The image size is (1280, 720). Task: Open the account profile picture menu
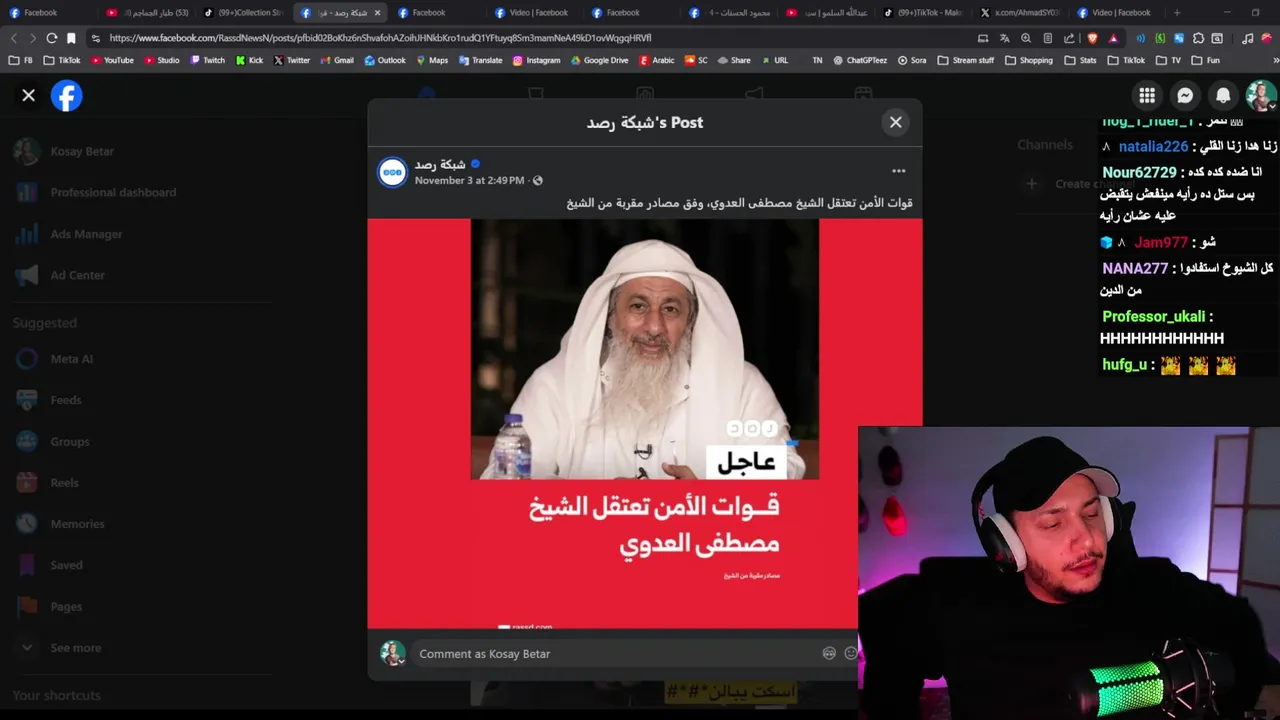(1261, 96)
